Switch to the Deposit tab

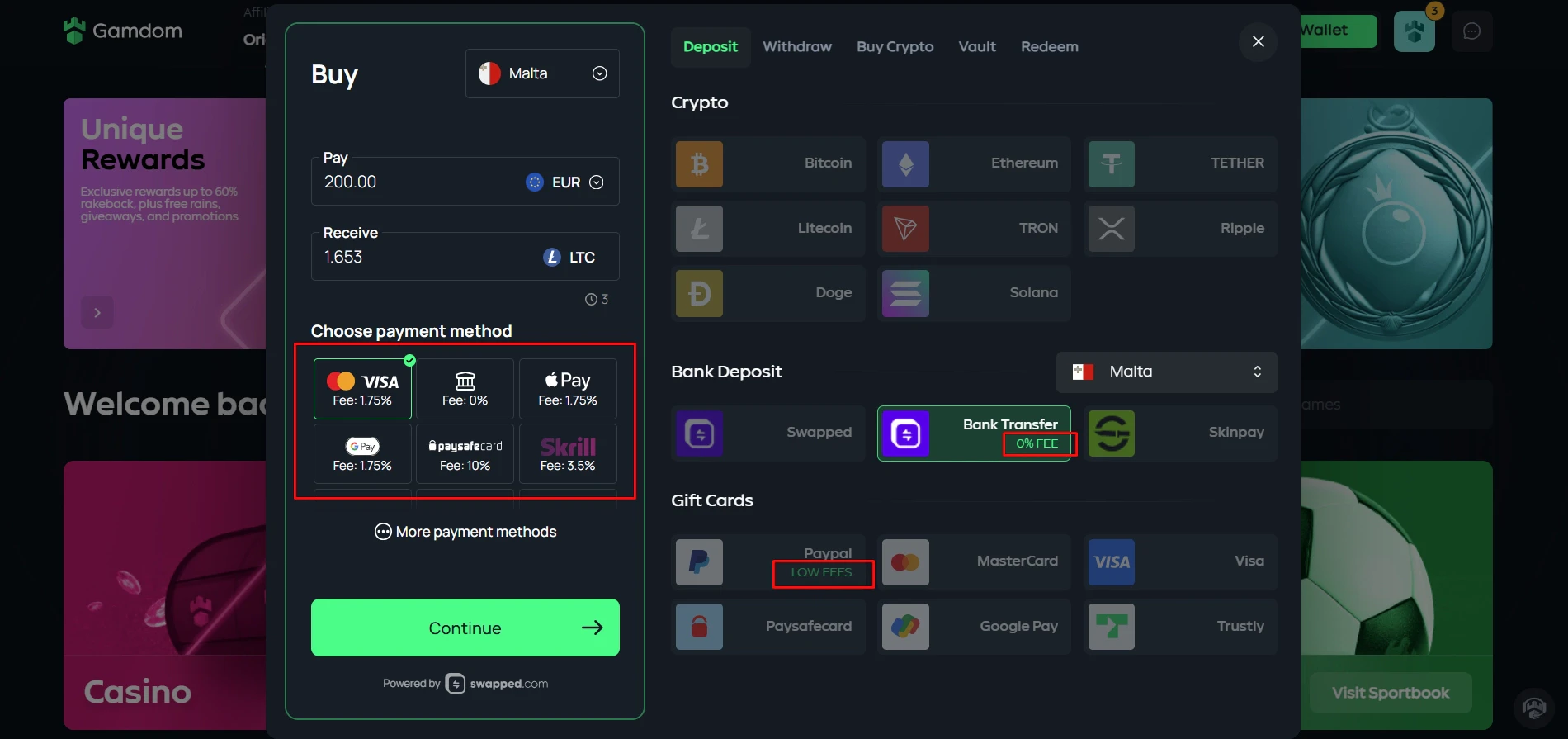tap(710, 47)
